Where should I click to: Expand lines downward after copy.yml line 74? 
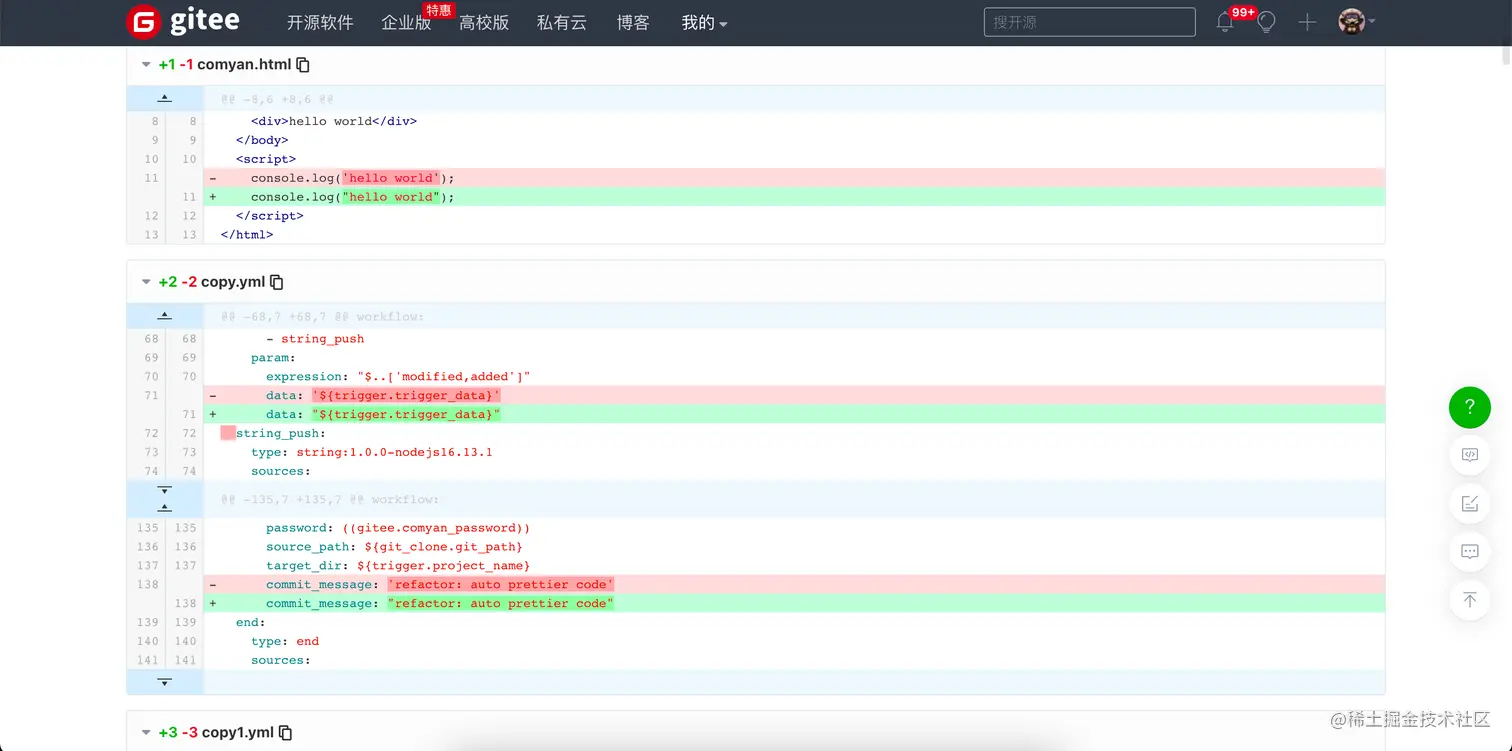click(x=165, y=490)
